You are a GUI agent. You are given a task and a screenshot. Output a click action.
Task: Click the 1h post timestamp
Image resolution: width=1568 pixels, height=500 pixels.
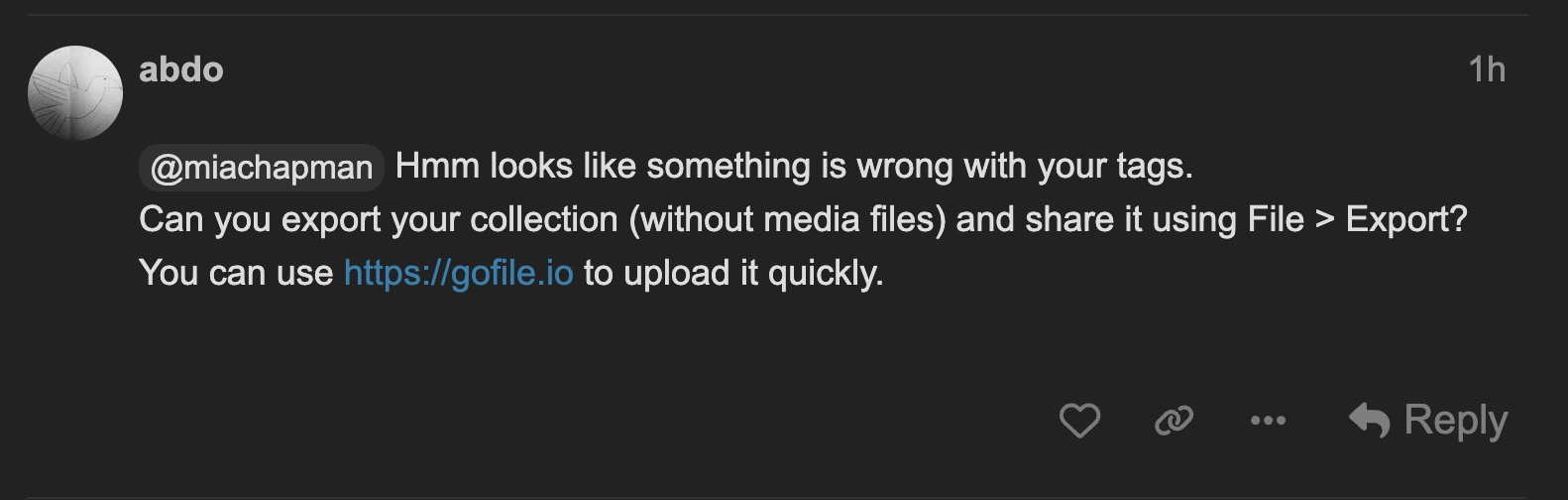[x=1487, y=69]
